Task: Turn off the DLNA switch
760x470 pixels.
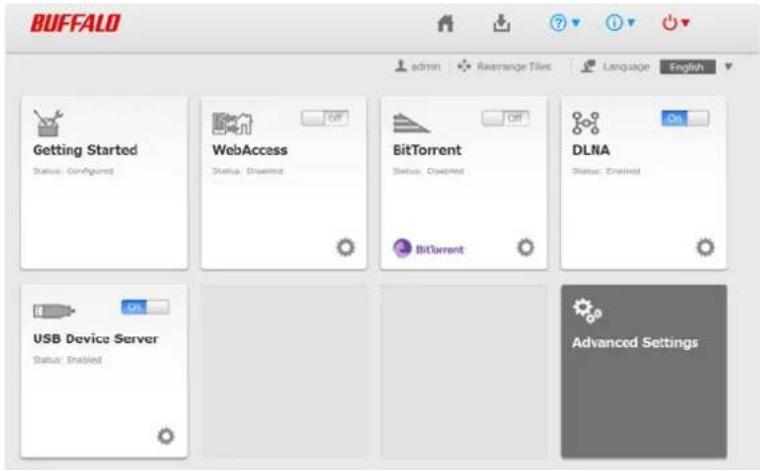Action: coord(685,118)
